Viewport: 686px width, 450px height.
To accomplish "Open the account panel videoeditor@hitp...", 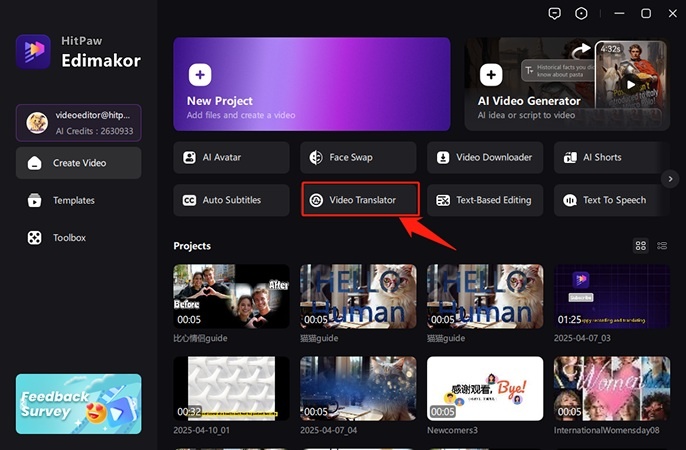I will click(79, 123).
